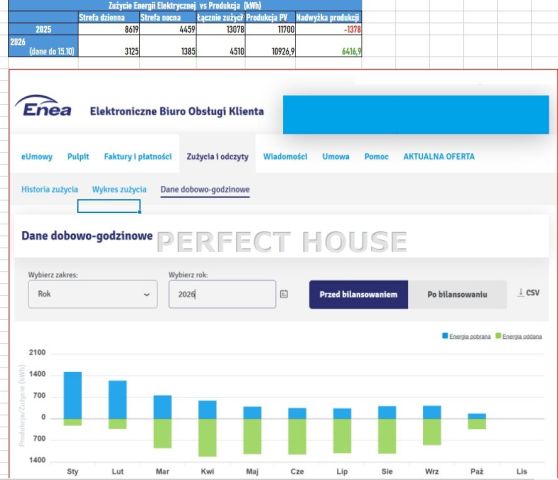Click the blue Sty consumption bar

(73, 395)
